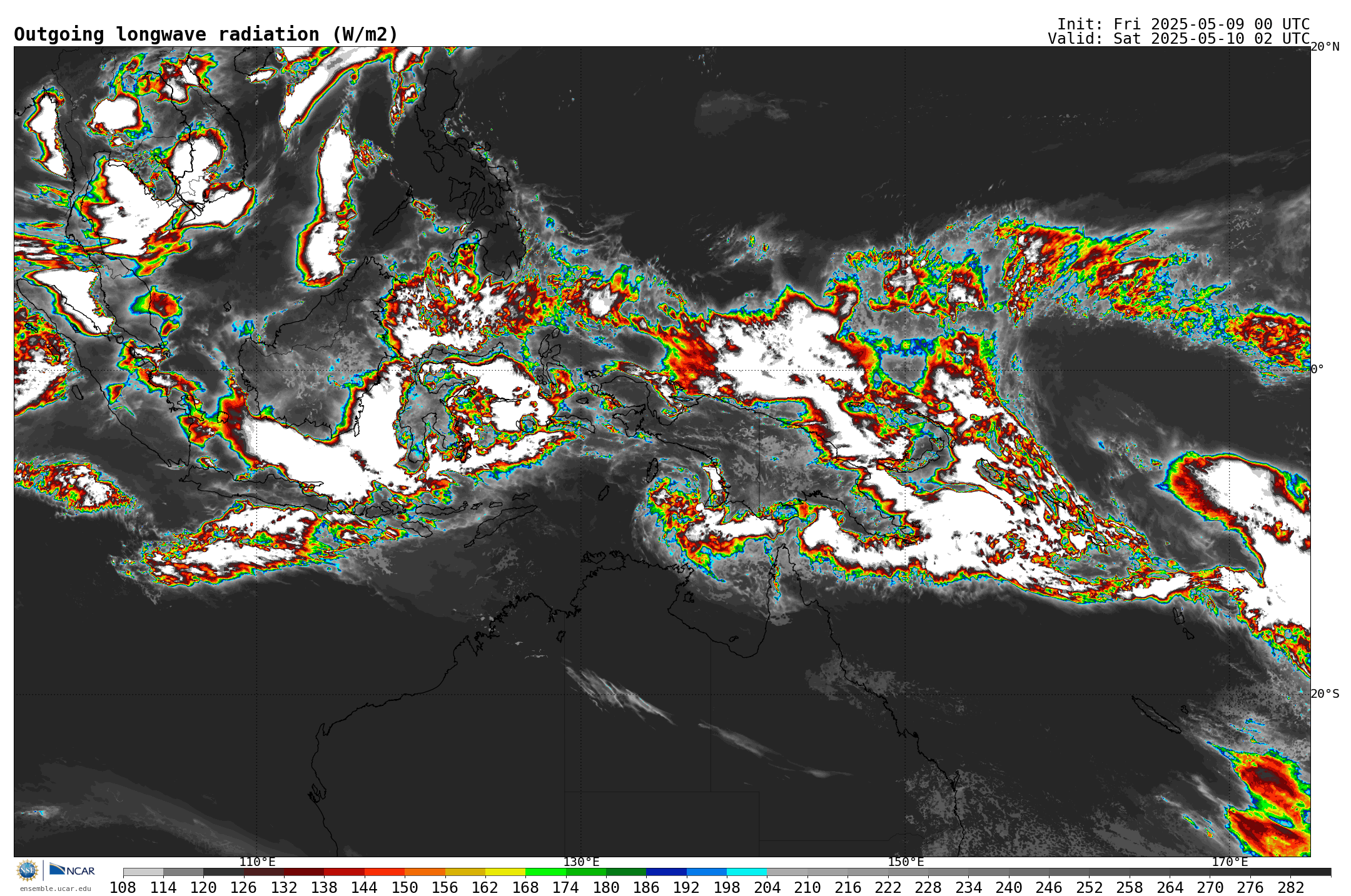Click the 'Valid: Sat 2025-05-10 02 UTC' text
This screenshot has height=896, width=1351.
click(1179, 38)
